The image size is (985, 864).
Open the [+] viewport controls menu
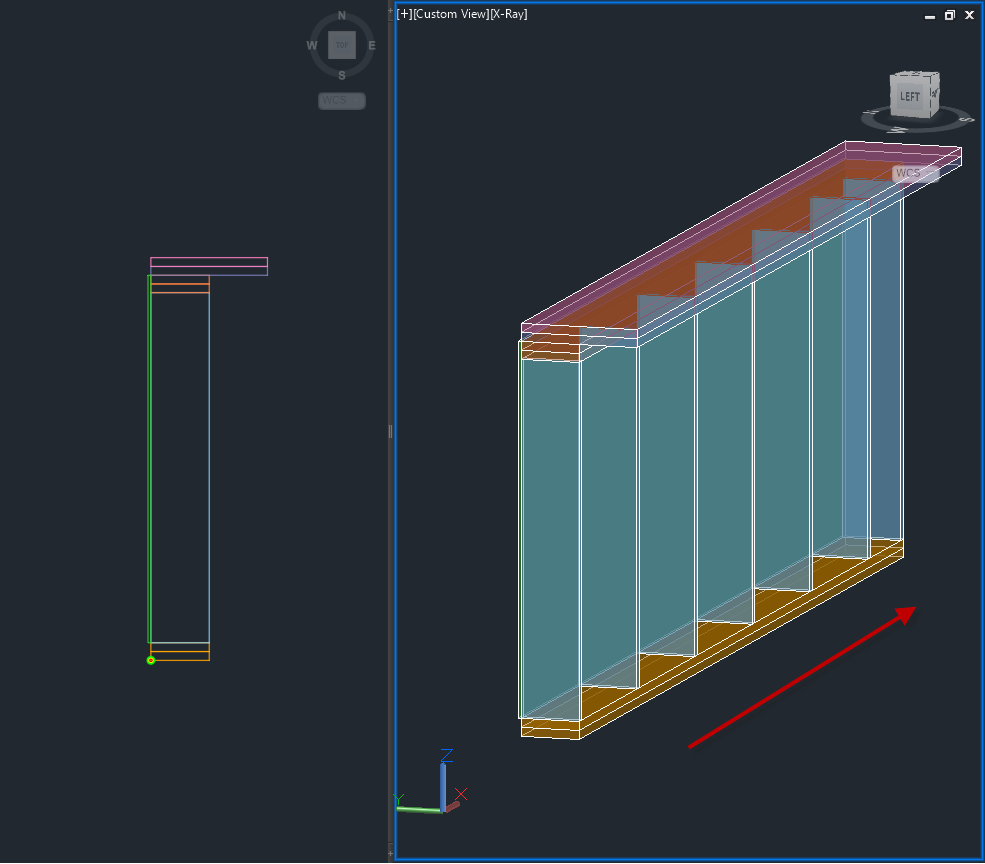(x=405, y=14)
